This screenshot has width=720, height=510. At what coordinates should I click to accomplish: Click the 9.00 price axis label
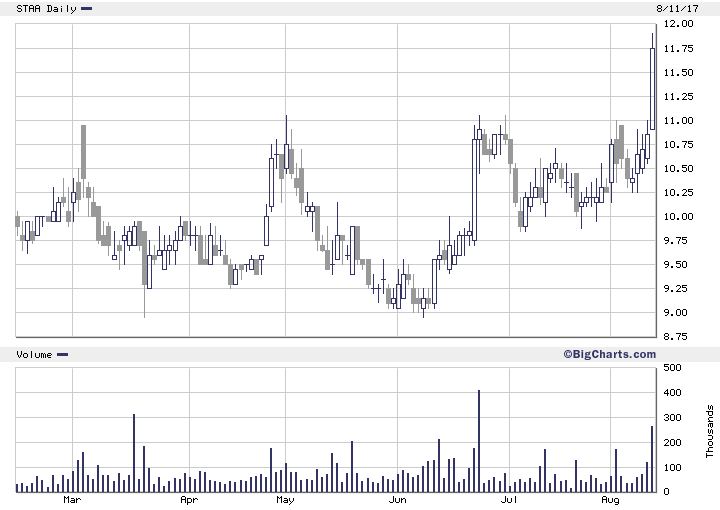pyautogui.click(x=675, y=313)
